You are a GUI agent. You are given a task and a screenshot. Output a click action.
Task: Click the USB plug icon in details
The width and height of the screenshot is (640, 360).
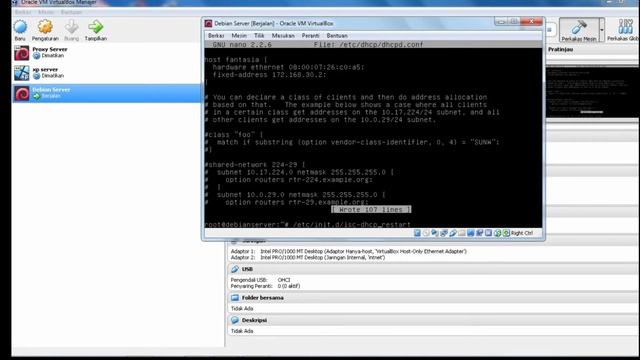[x=235, y=269]
